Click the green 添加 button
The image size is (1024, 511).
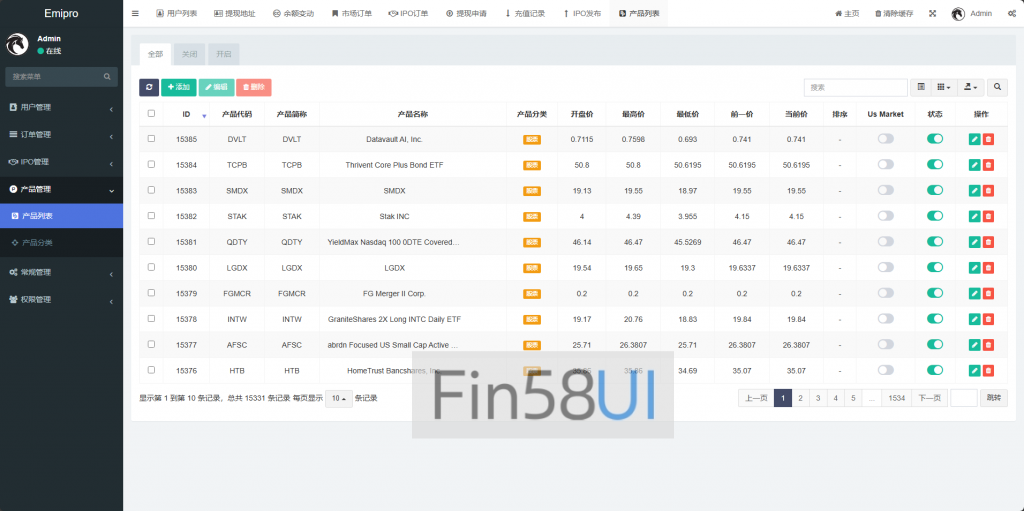pyautogui.click(x=179, y=88)
